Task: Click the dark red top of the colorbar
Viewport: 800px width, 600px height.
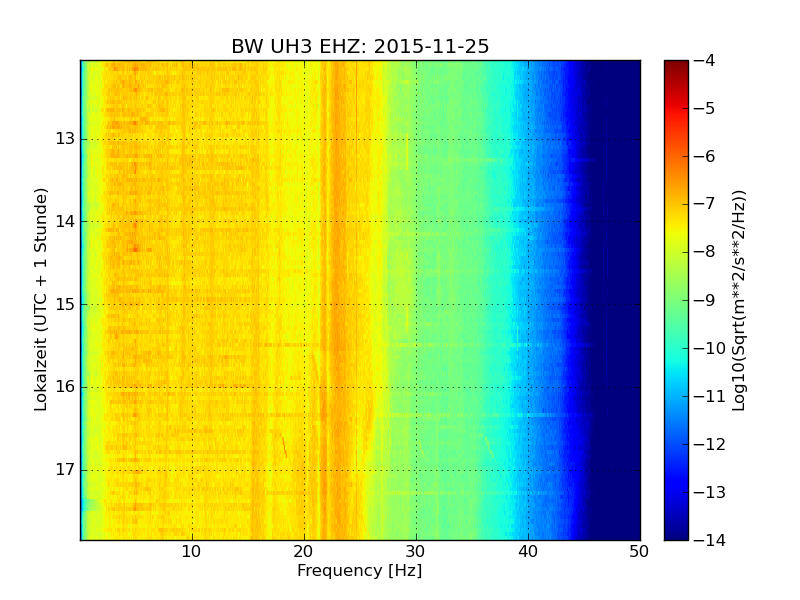Action: [676, 69]
